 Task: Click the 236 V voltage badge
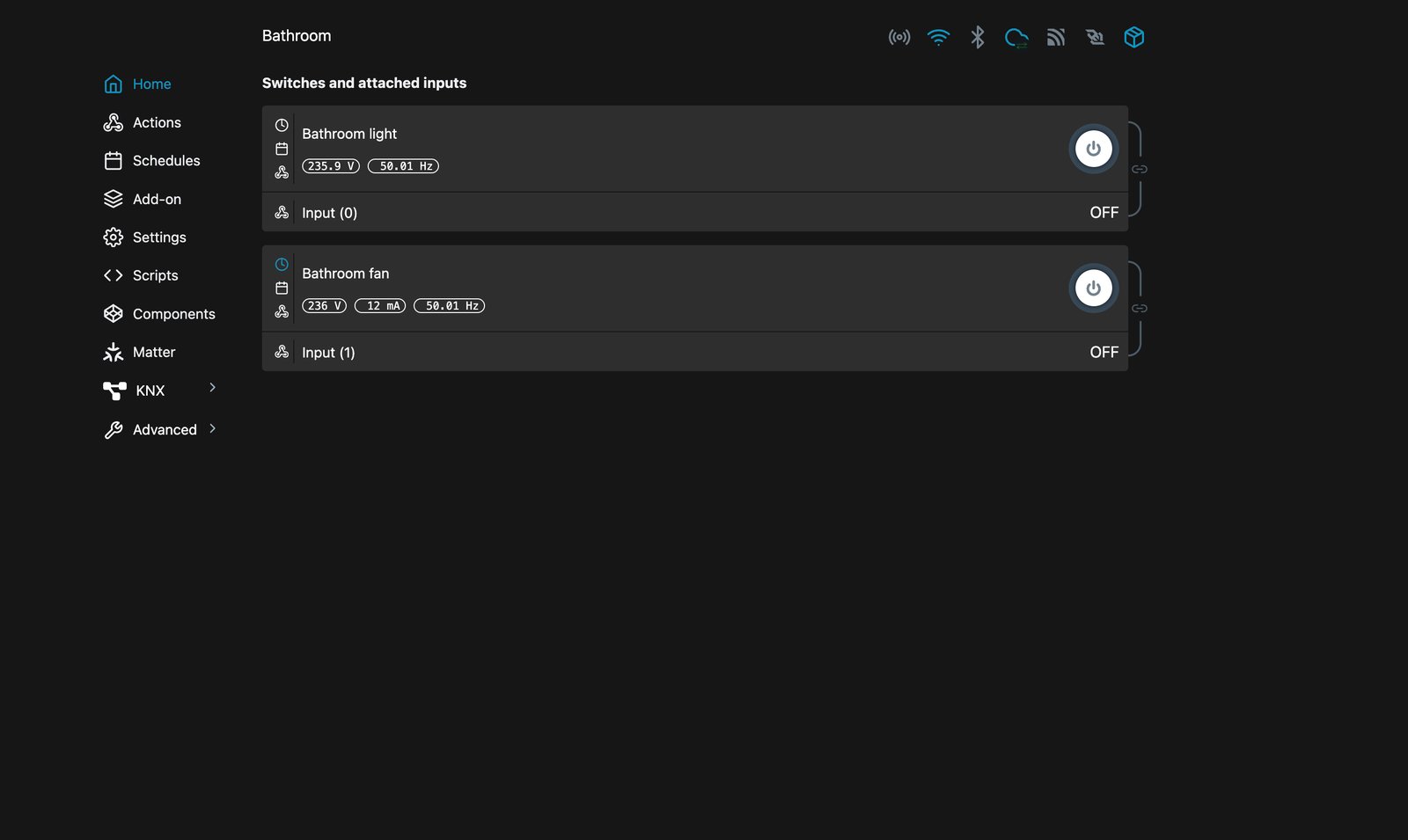(325, 306)
